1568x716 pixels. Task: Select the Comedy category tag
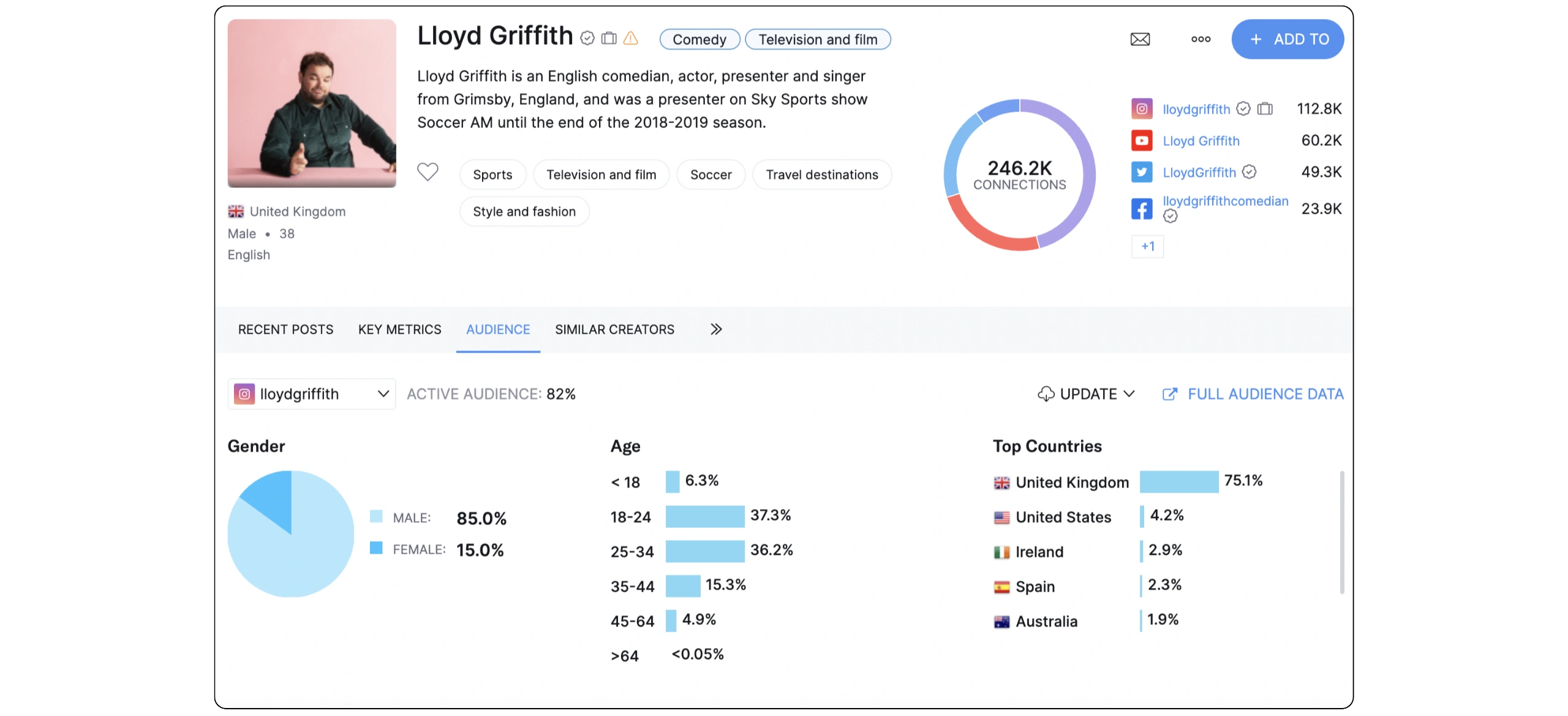(699, 39)
